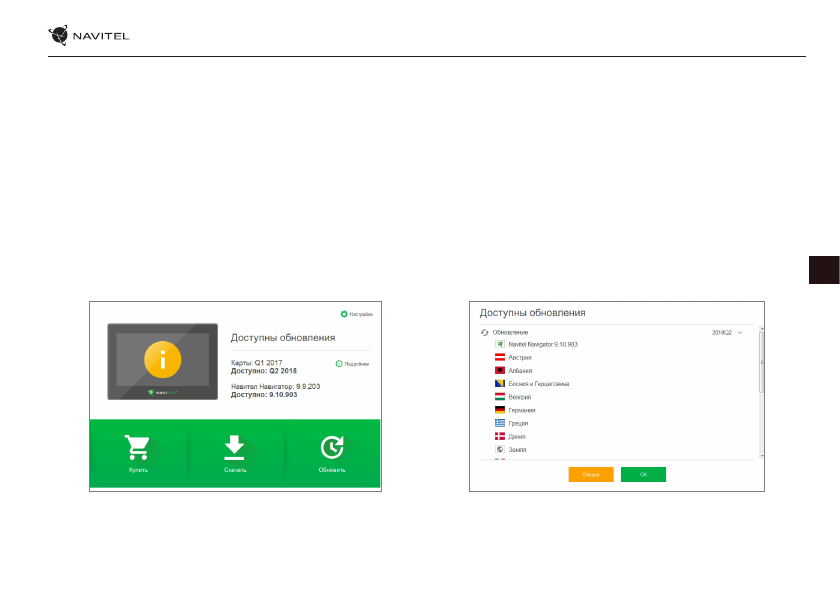Click the Denmark flag beside Дания
840x595 pixels.
point(500,436)
